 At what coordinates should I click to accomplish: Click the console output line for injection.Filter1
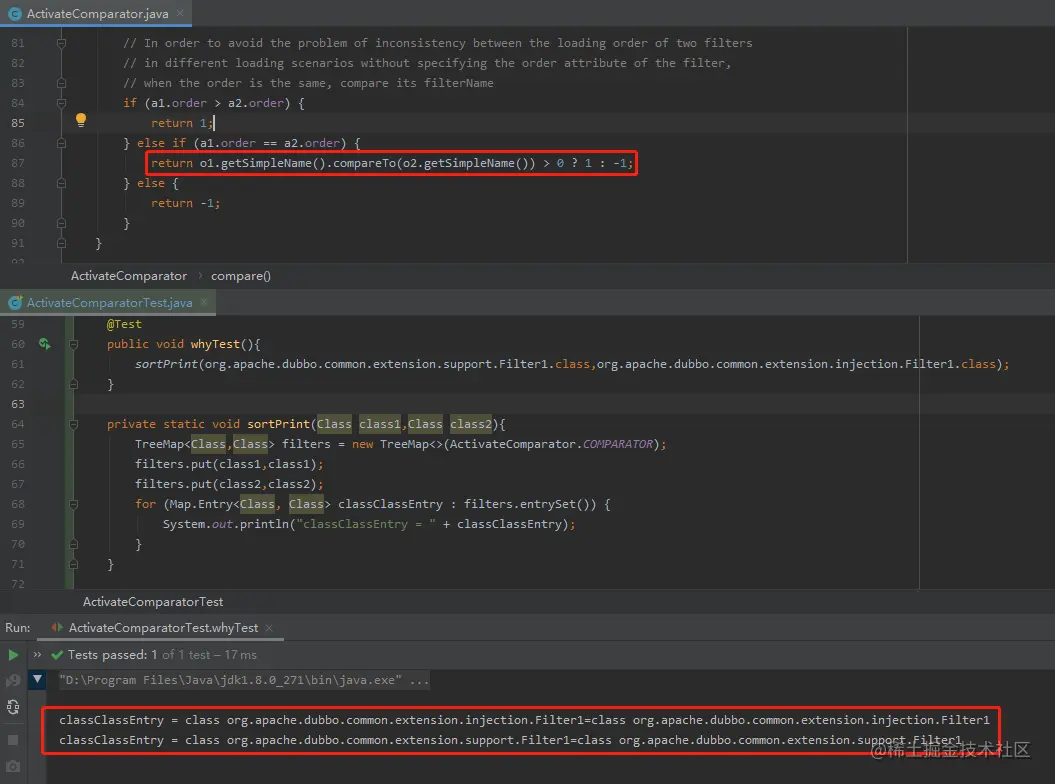pyautogui.click(x=524, y=720)
